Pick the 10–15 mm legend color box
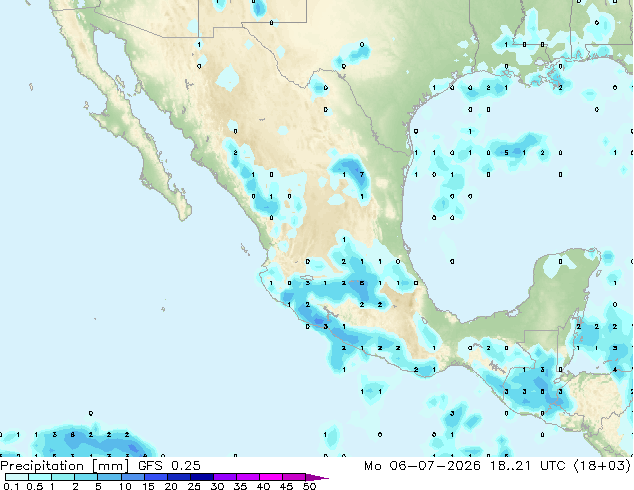The height and width of the screenshot is (490, 634). [132, 477]
